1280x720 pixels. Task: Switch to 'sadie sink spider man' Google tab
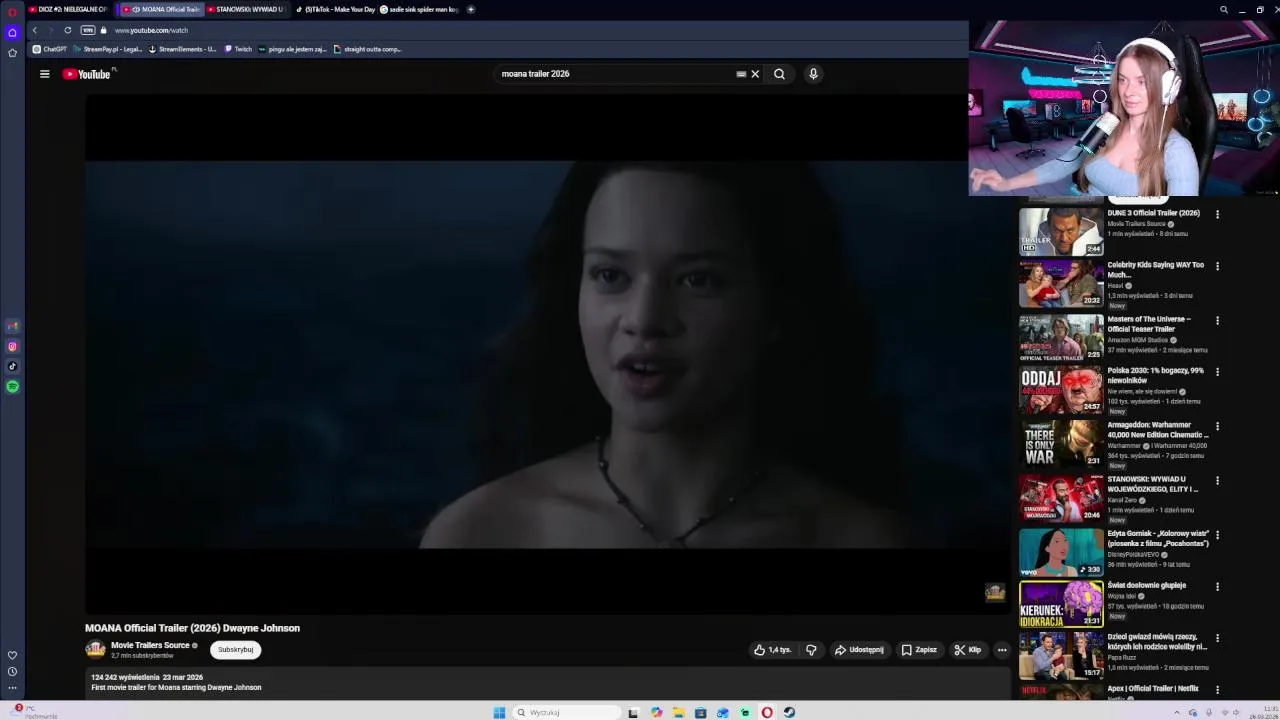click(x=419, y=9)
